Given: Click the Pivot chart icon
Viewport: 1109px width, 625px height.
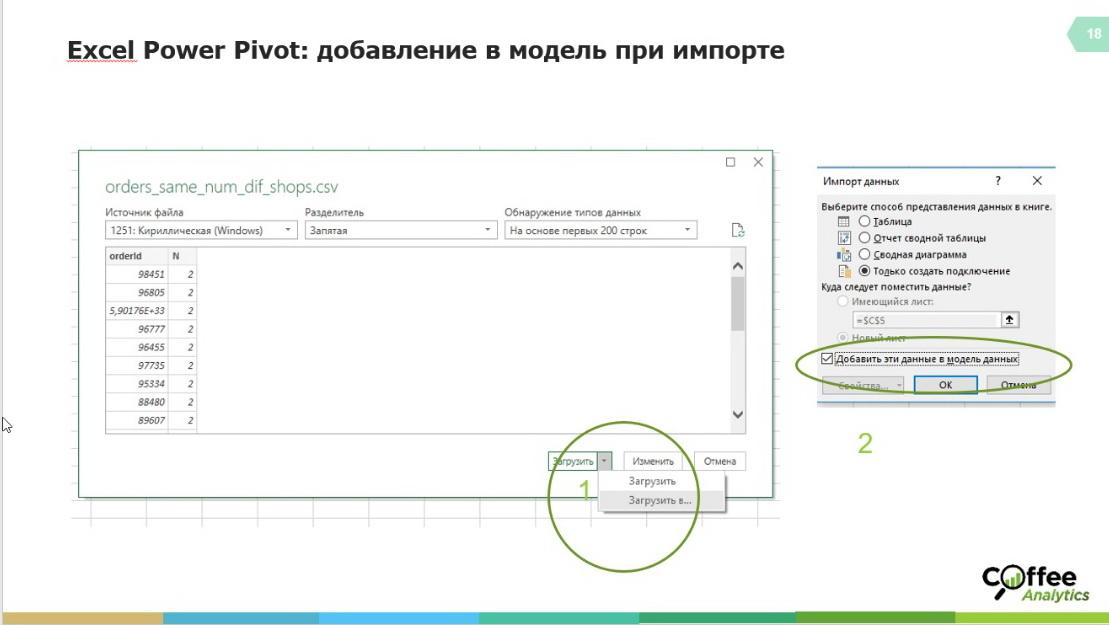Looking at the screenshot, I should 843,255.
